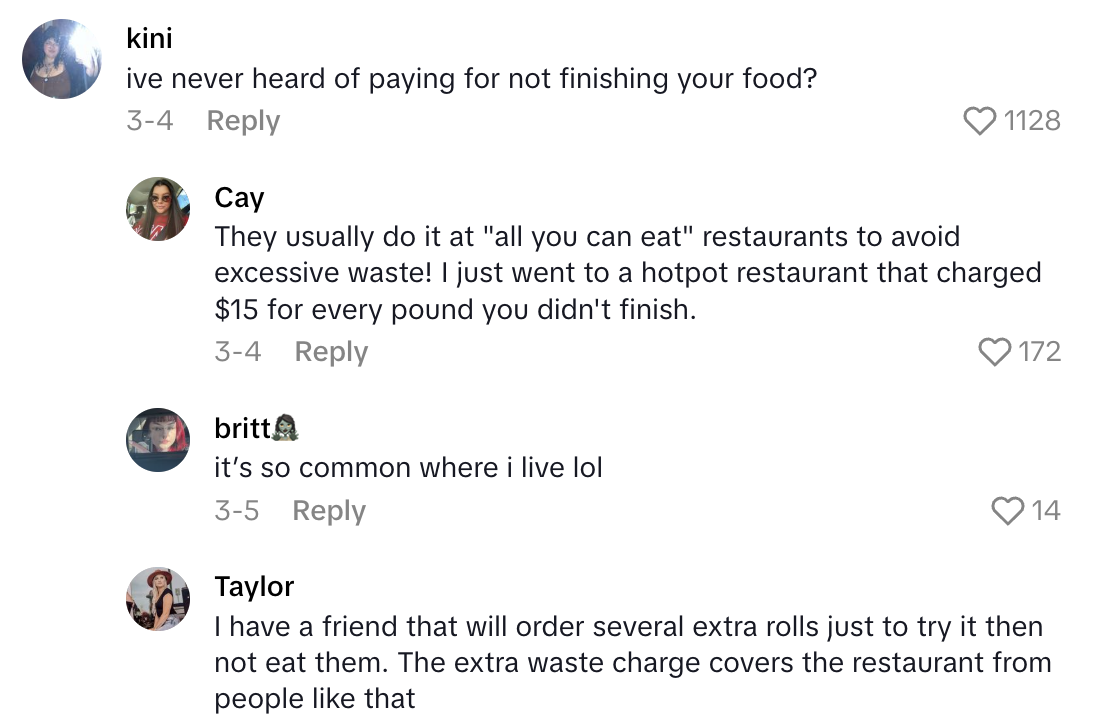Select the username Taylor
The width and height of the screenshot is (1104, 724).
click(x=255, y=587)
